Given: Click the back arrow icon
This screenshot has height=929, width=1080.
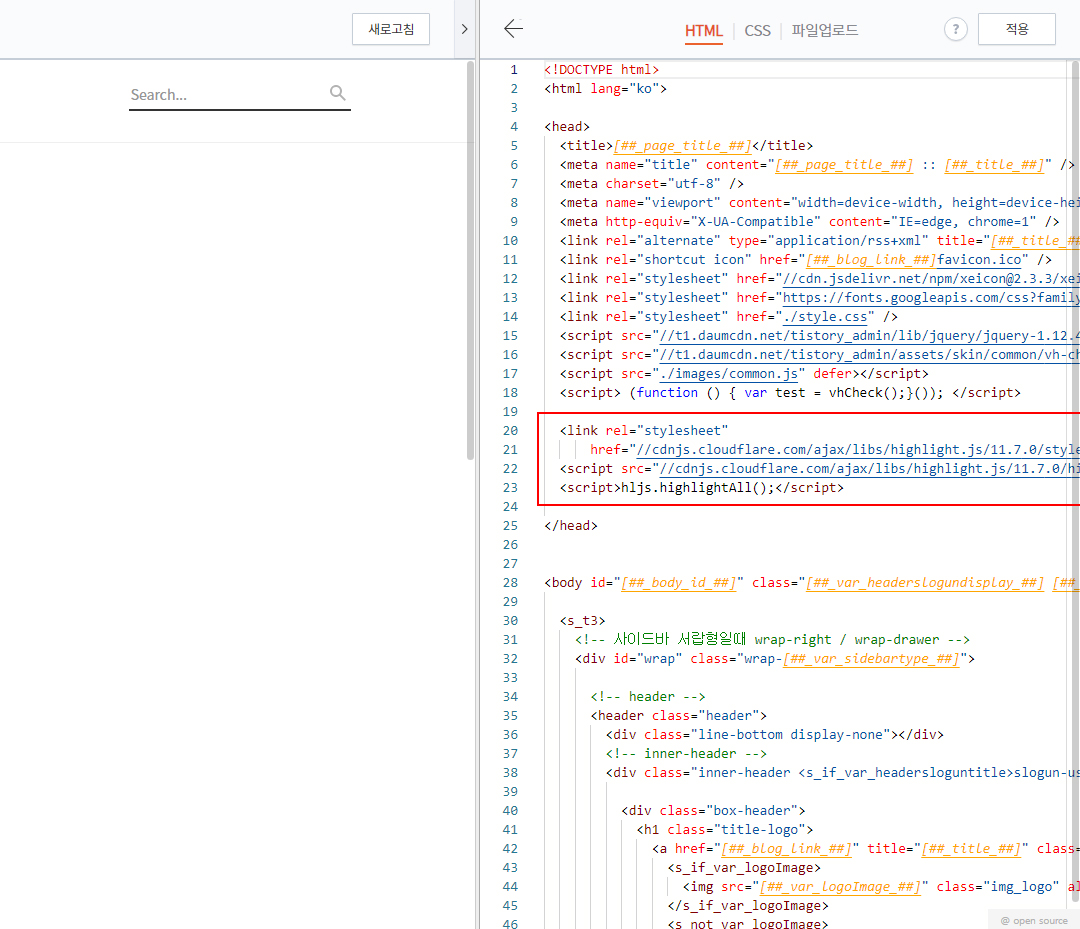Looking at the screenshot, I should tap(513, 29).
